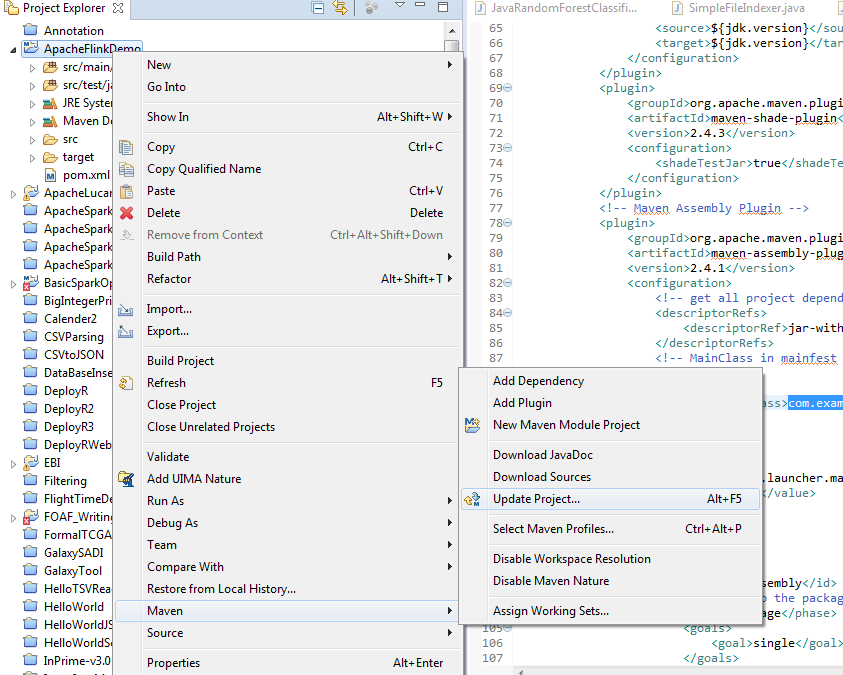Click the Paste clipboard icon
Image resolution: width=843 pixels, height=675 pixels.
(127, 191)
